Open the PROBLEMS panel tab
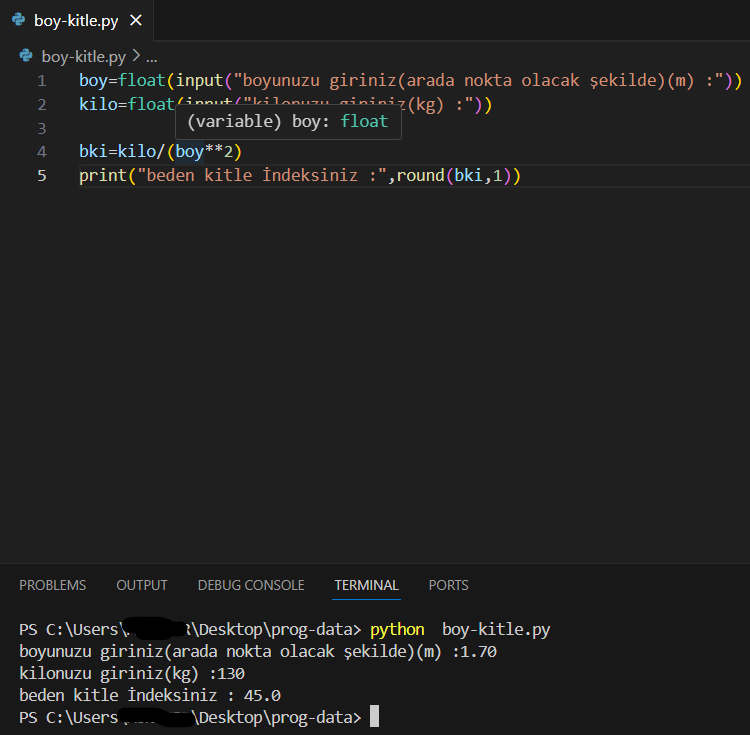 pyautogui.click(x=52, y=585)
